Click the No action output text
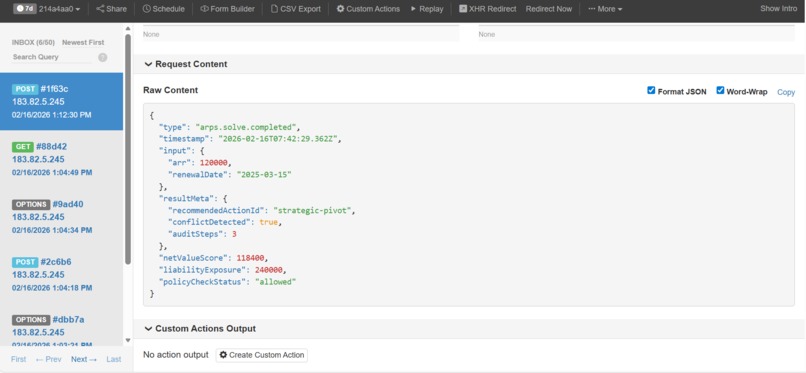Image resolution: width=806 pixels, height=373 pixels. (176, 355)
